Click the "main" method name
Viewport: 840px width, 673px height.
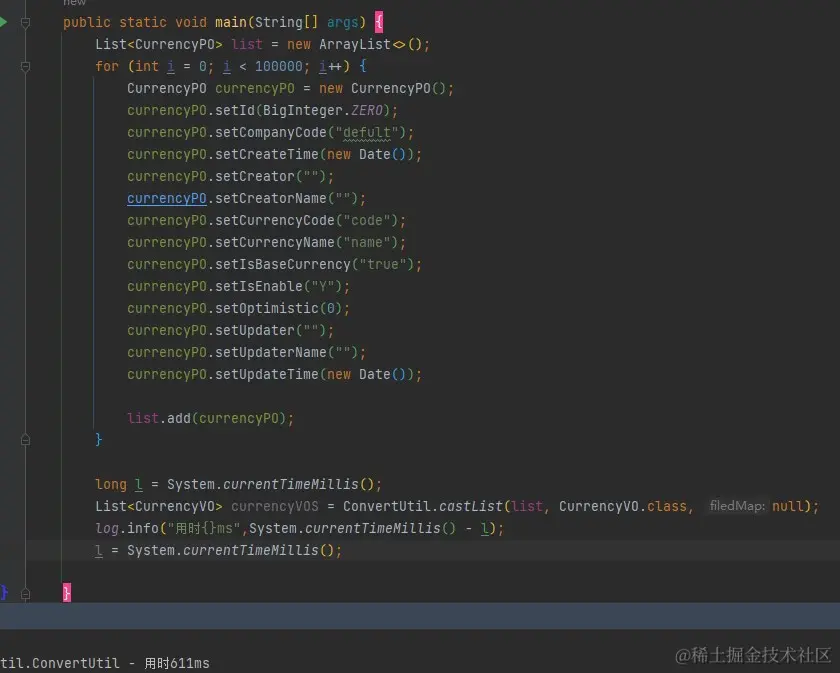(230, 23)
